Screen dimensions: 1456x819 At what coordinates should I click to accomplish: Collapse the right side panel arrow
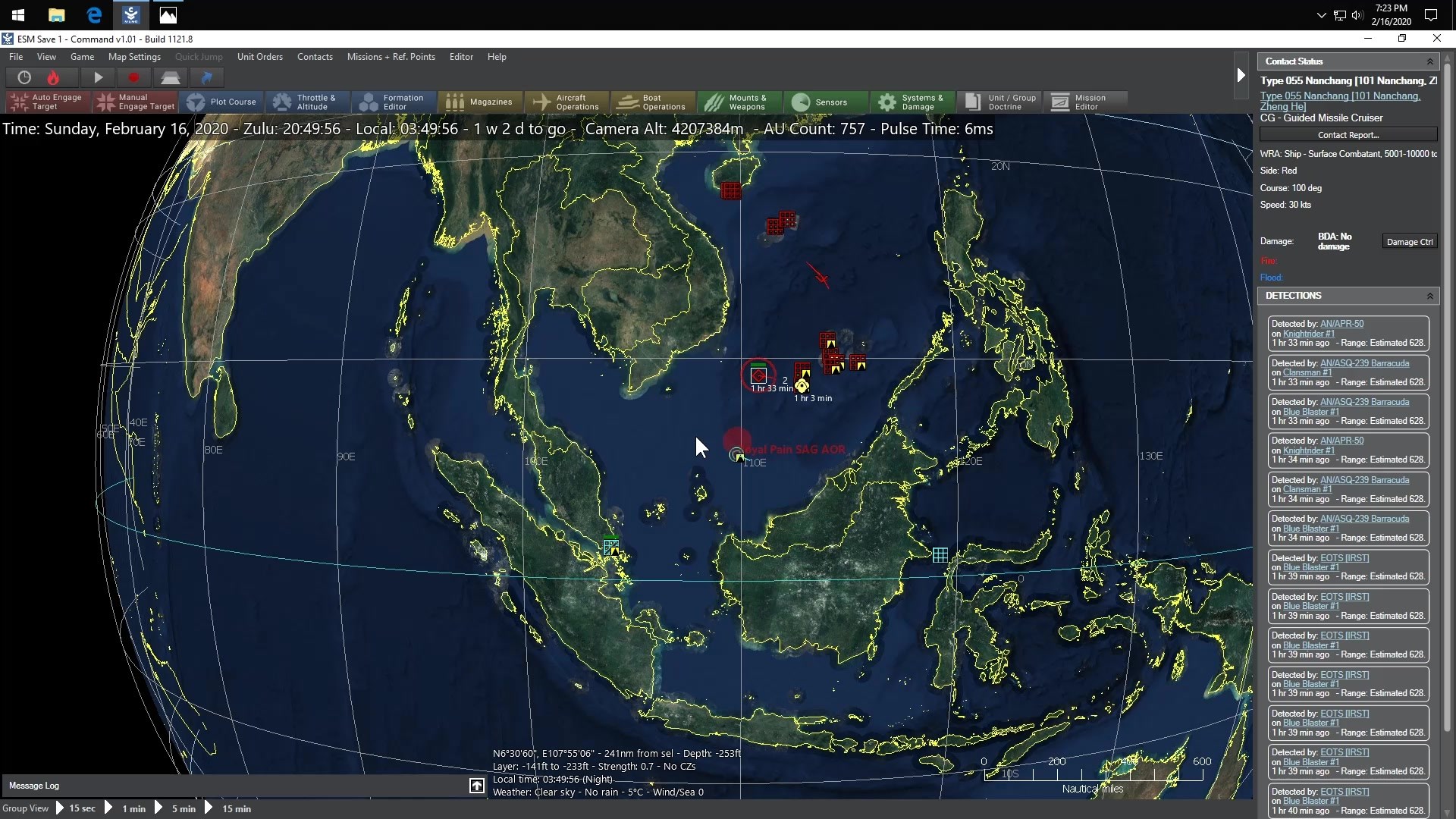click(x=1241, y=75)
